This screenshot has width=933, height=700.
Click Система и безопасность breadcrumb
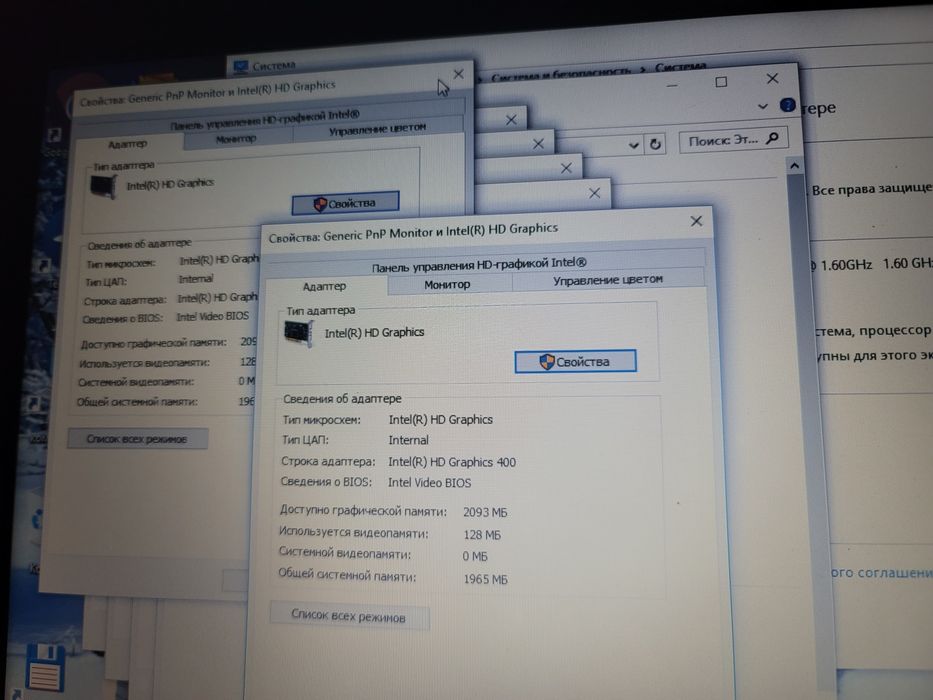pyautogui.click(x=561, y=74)
